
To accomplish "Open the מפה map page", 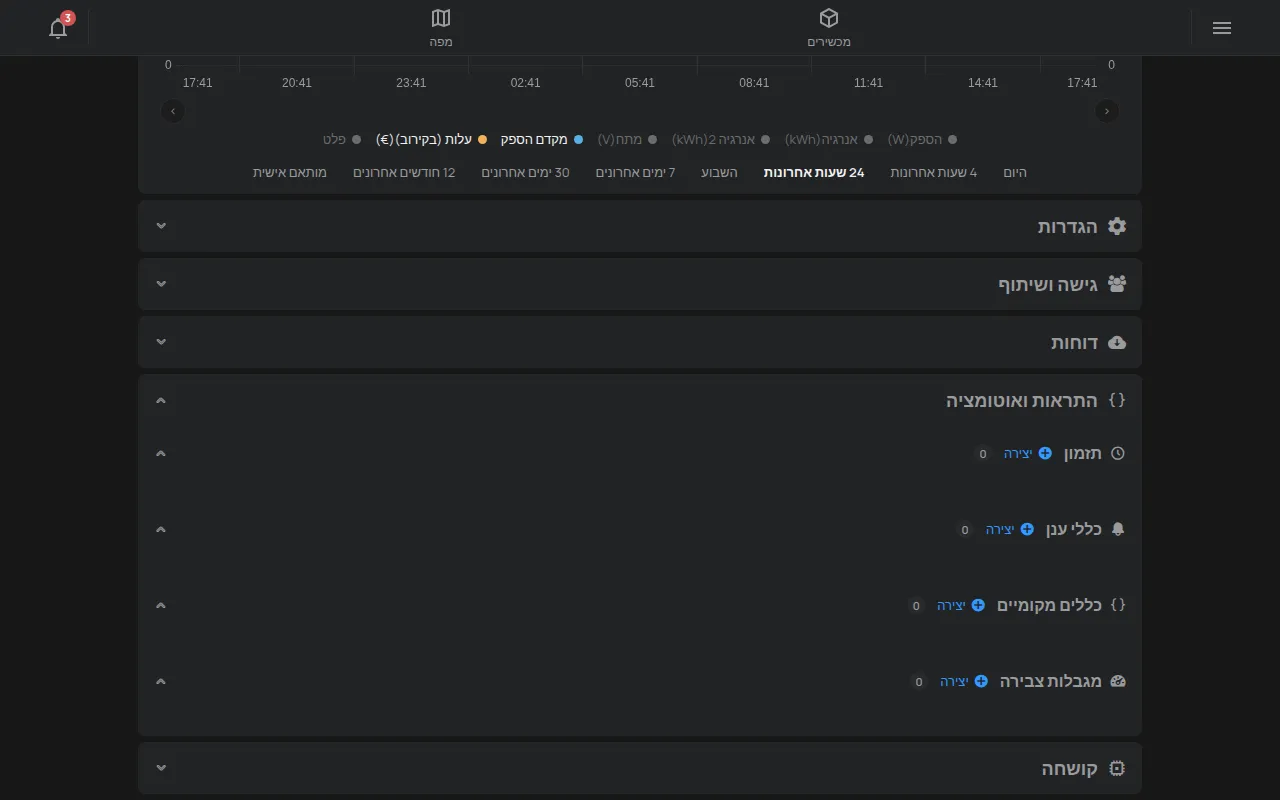I will pyautogui.click(x=441, y=28).
